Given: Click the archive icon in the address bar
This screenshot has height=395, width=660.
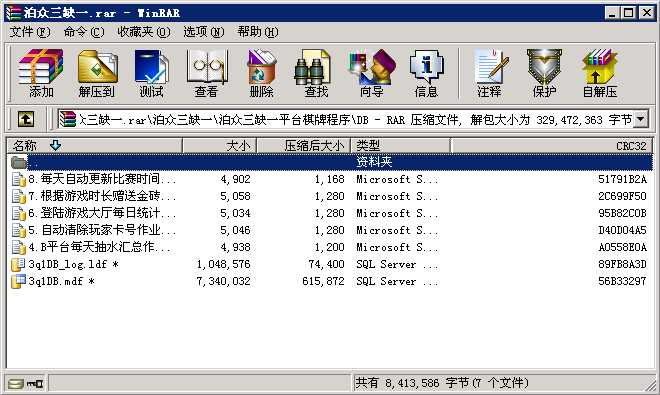Looking at the screenshot, I should 67,120.
